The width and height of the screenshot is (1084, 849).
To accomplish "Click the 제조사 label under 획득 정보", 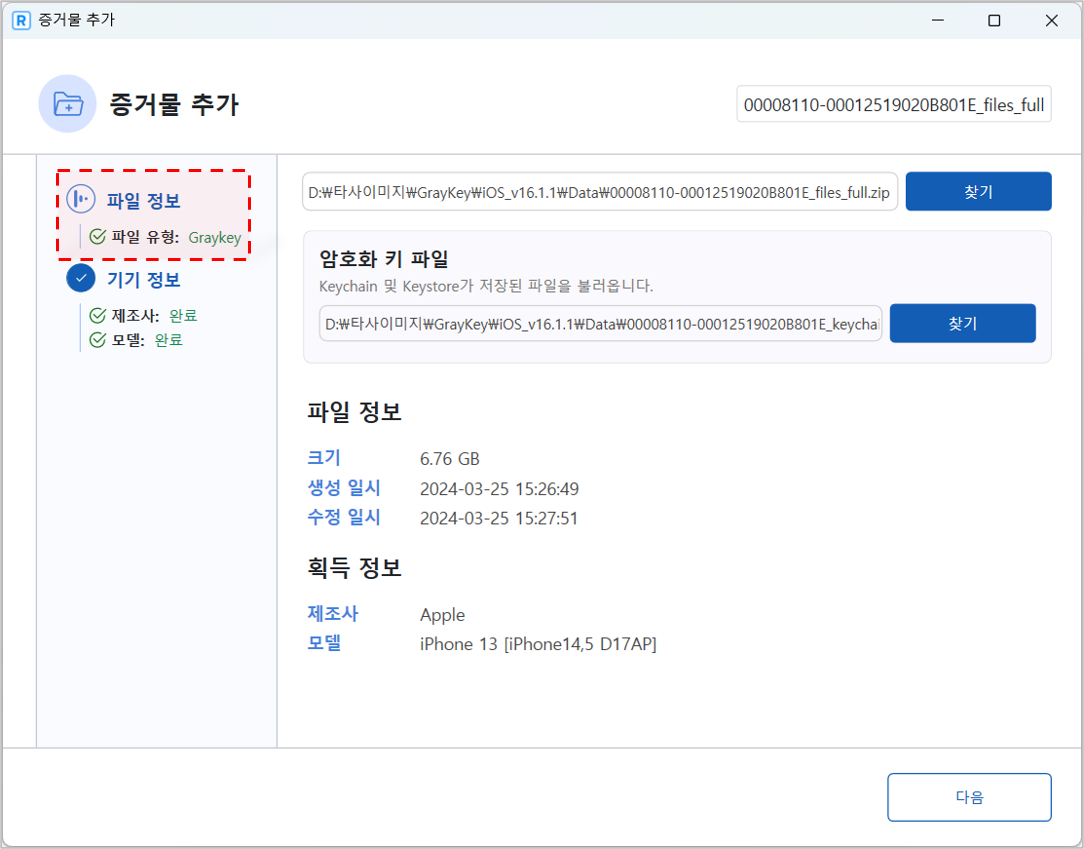I will (x=333, y=613).
